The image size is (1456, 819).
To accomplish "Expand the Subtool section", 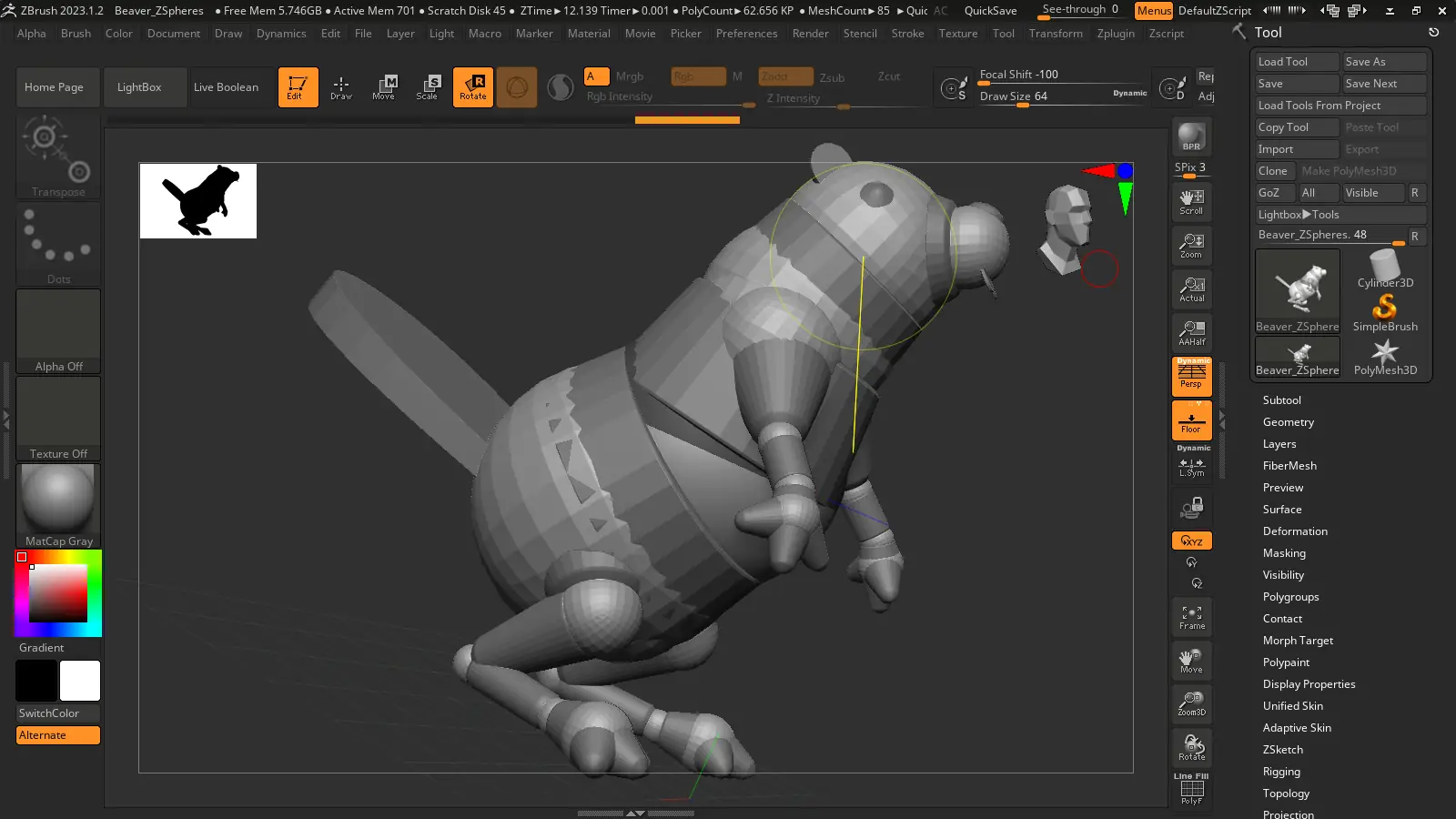I will pyautogui.click(x=1281, y=400).
